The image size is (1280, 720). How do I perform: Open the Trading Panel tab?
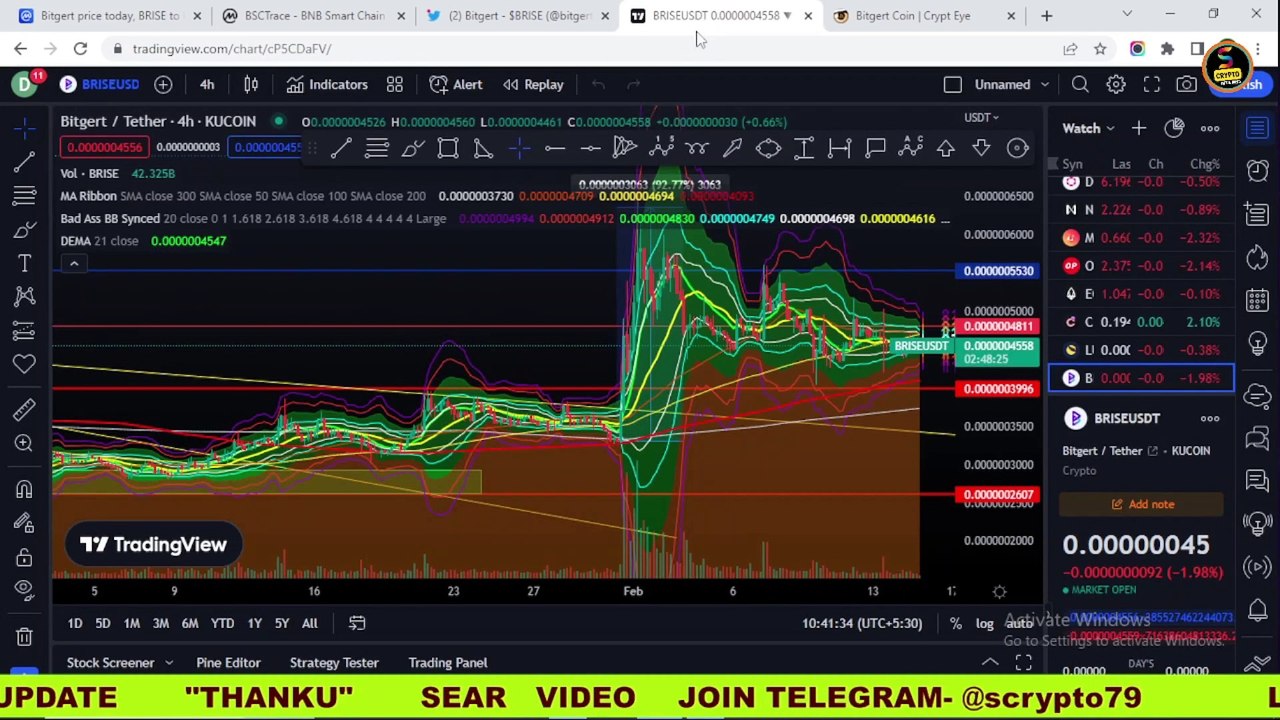click(448, 663)
